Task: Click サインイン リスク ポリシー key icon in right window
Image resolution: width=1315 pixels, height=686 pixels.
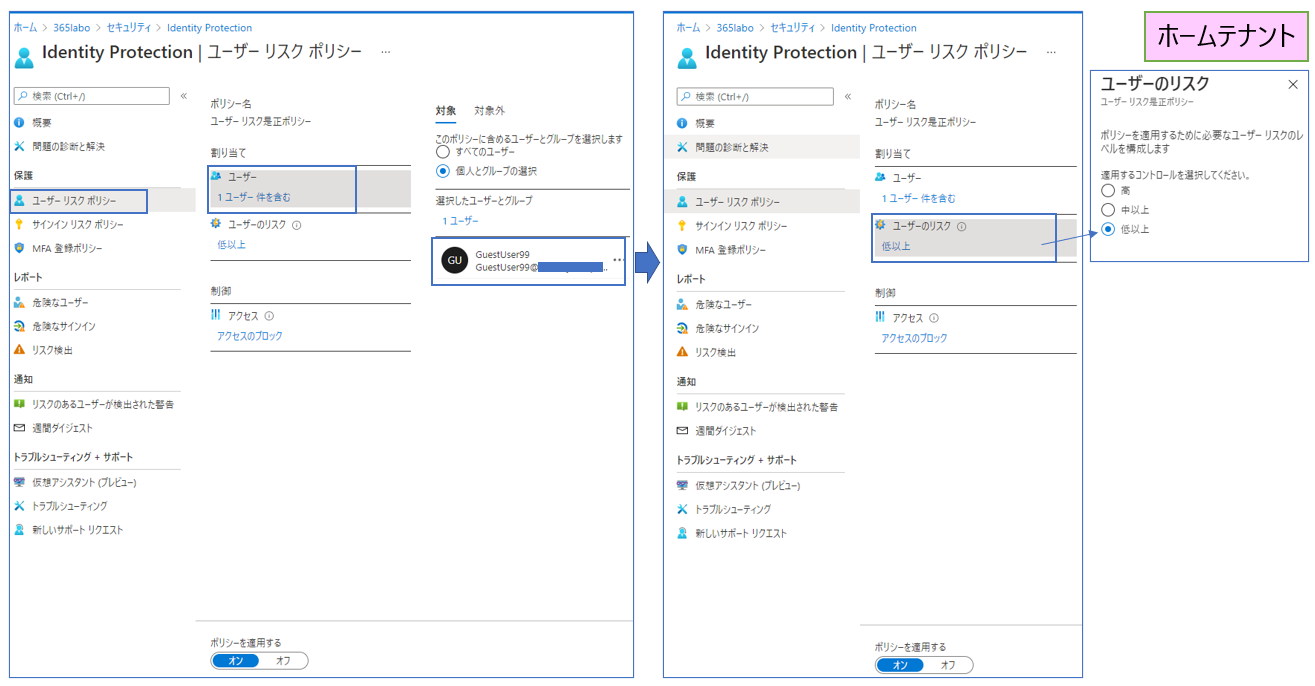Action: (x=683, y=226)
